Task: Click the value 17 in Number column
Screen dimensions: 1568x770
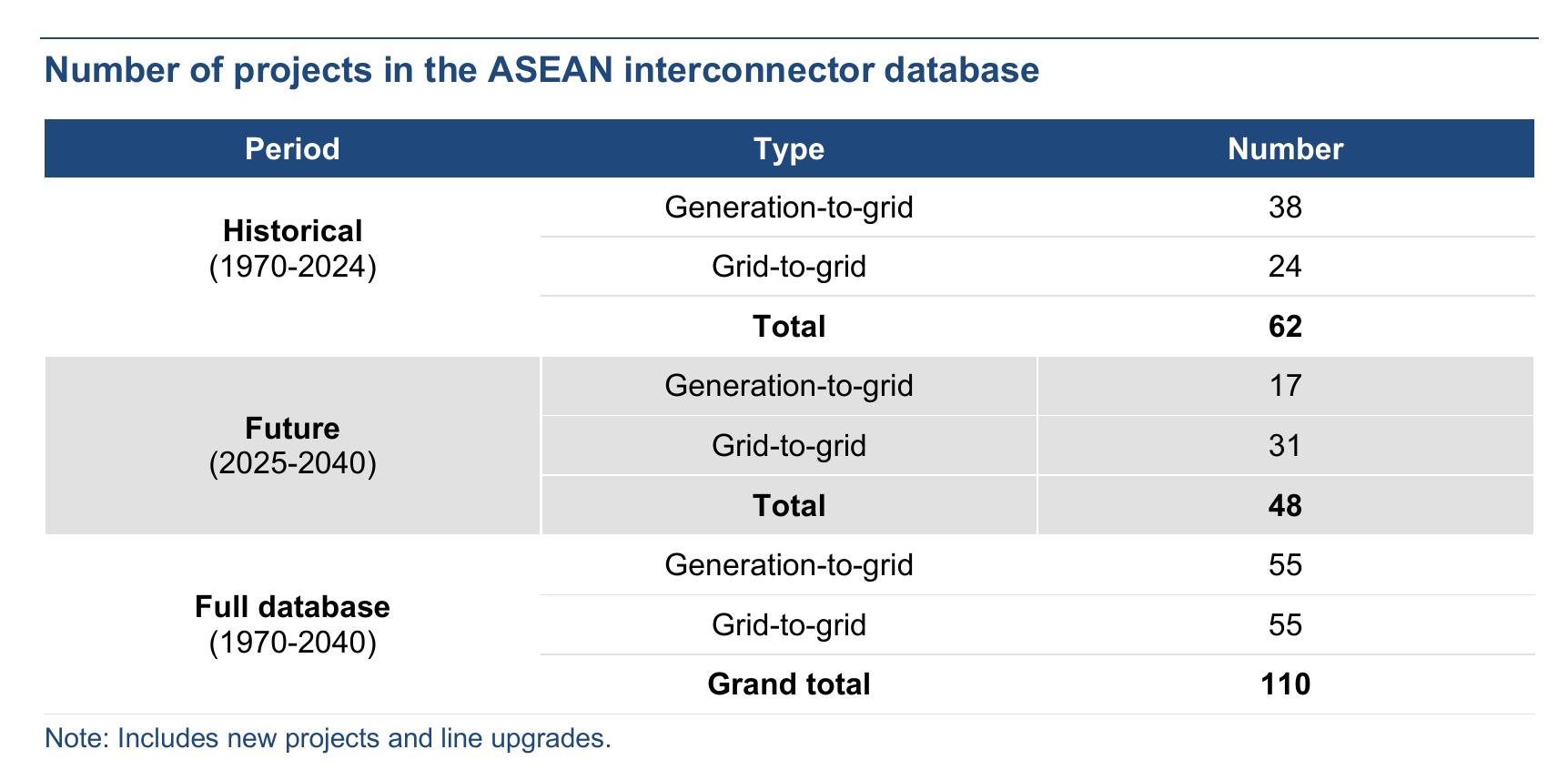Action: pyautogui.click(x=1285, y=386)
